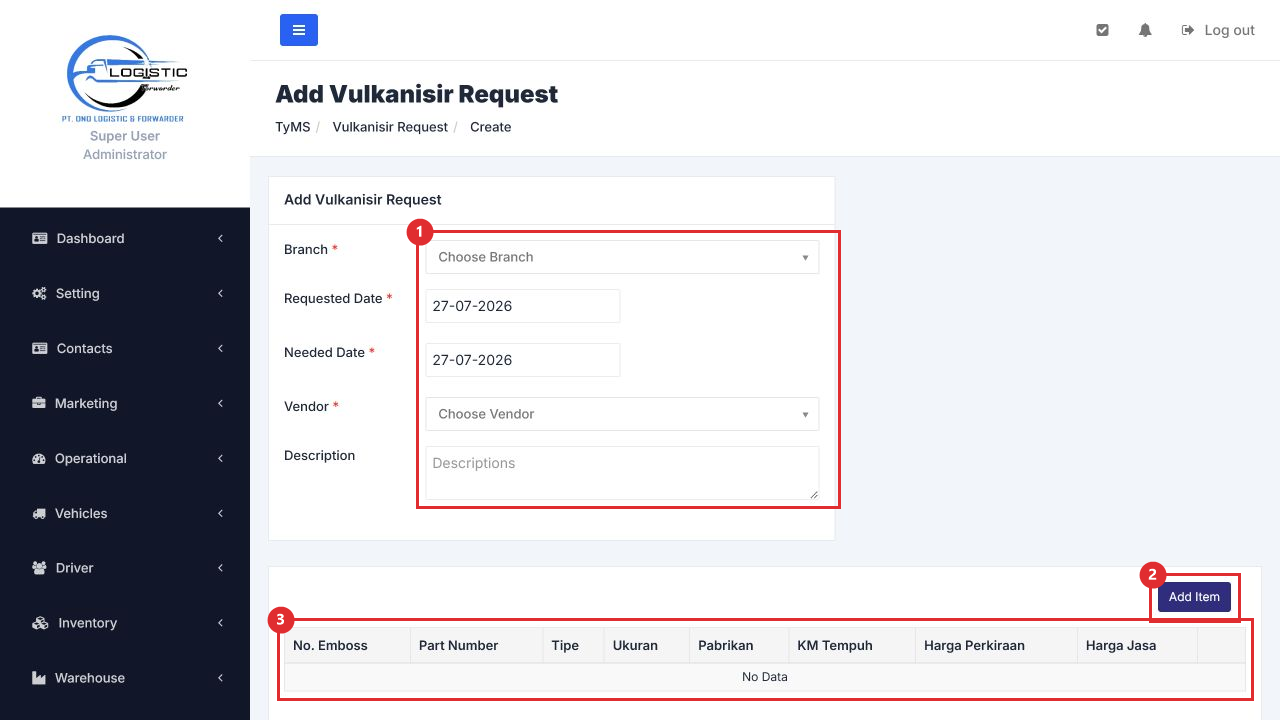Toggle the hamburger sidebar menu button
Viewport: 1280px width, 720px height.
click(298, 30)
